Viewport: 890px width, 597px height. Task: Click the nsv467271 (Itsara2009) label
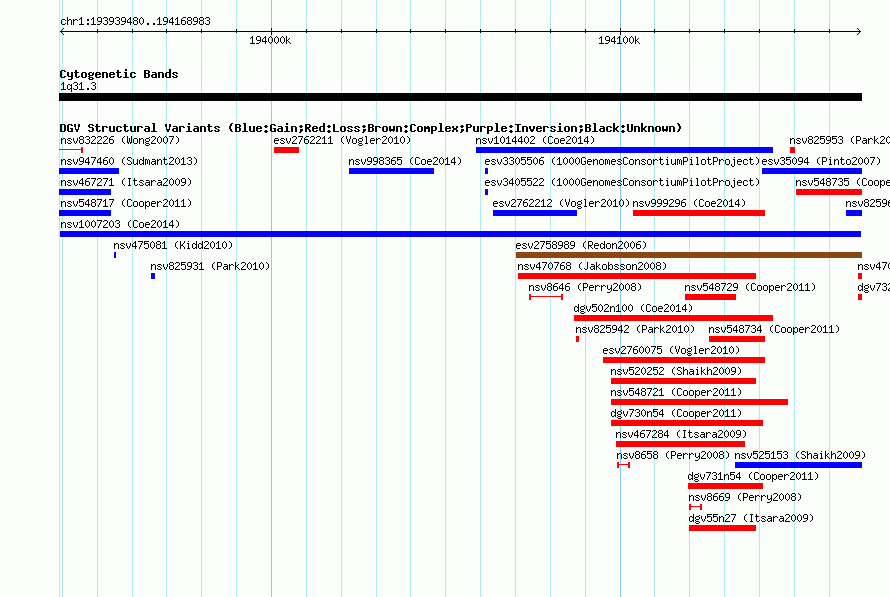click(126, 182)
